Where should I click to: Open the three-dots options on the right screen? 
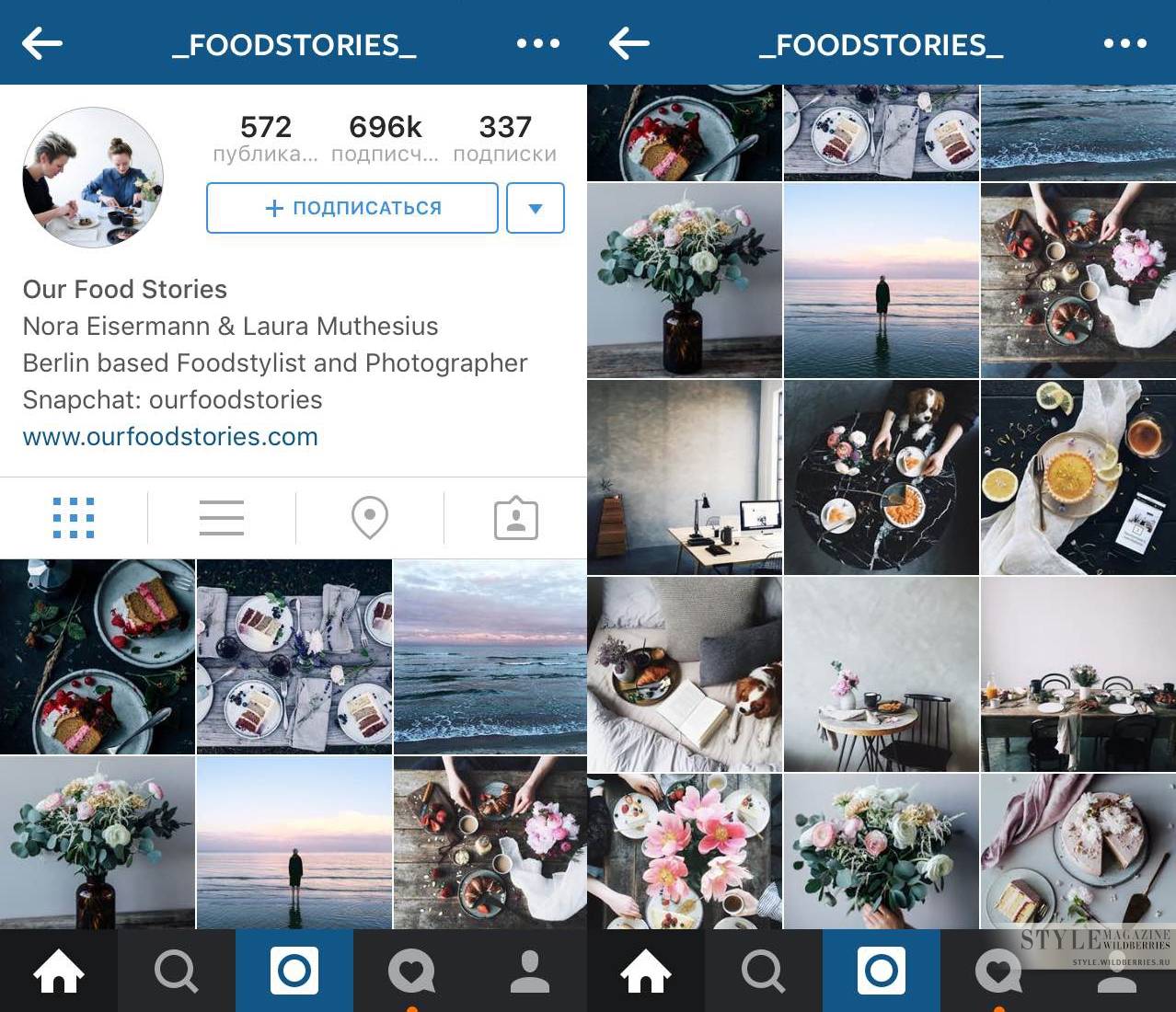click(1125, 43)
